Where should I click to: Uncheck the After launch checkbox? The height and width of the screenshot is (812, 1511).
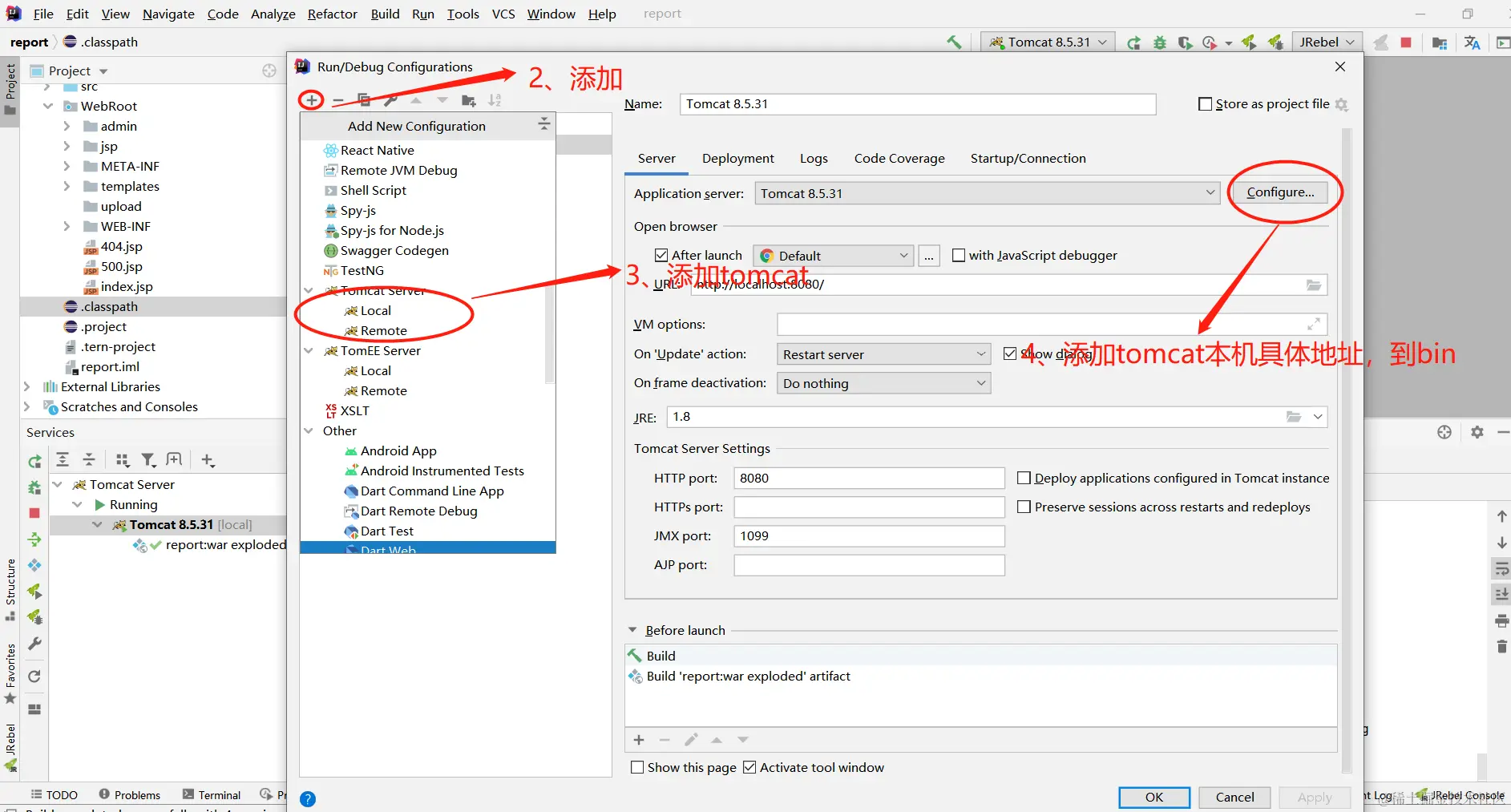pyautogui.click(x=661, y=255)
